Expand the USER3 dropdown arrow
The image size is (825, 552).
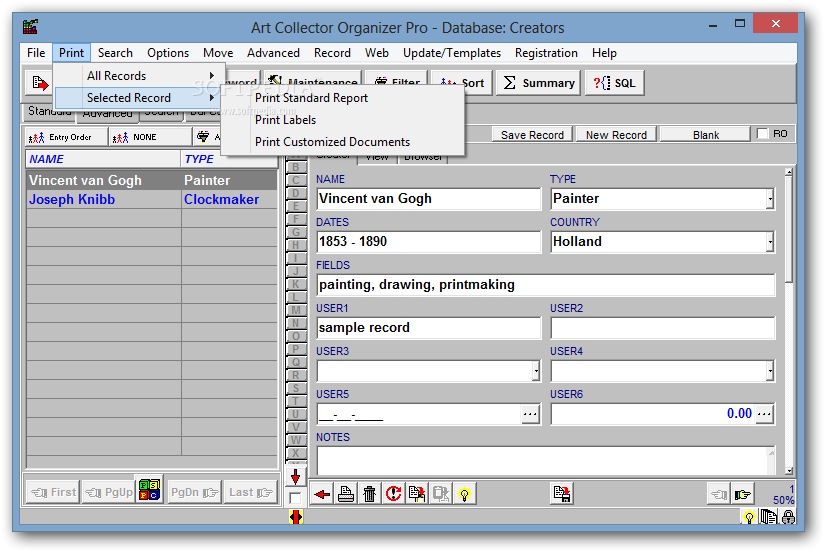[536, 372]
